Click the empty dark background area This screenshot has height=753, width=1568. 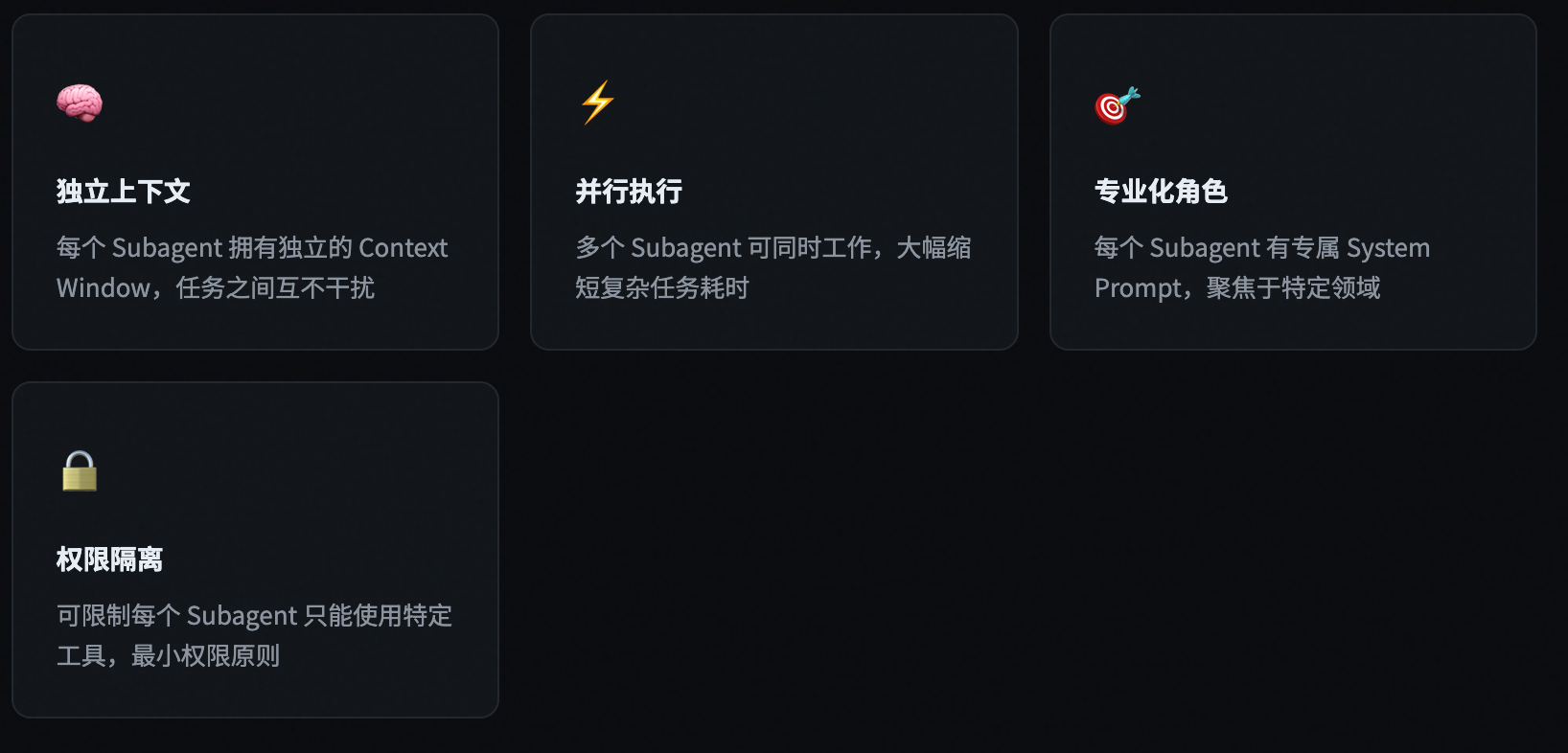(958, 546)
